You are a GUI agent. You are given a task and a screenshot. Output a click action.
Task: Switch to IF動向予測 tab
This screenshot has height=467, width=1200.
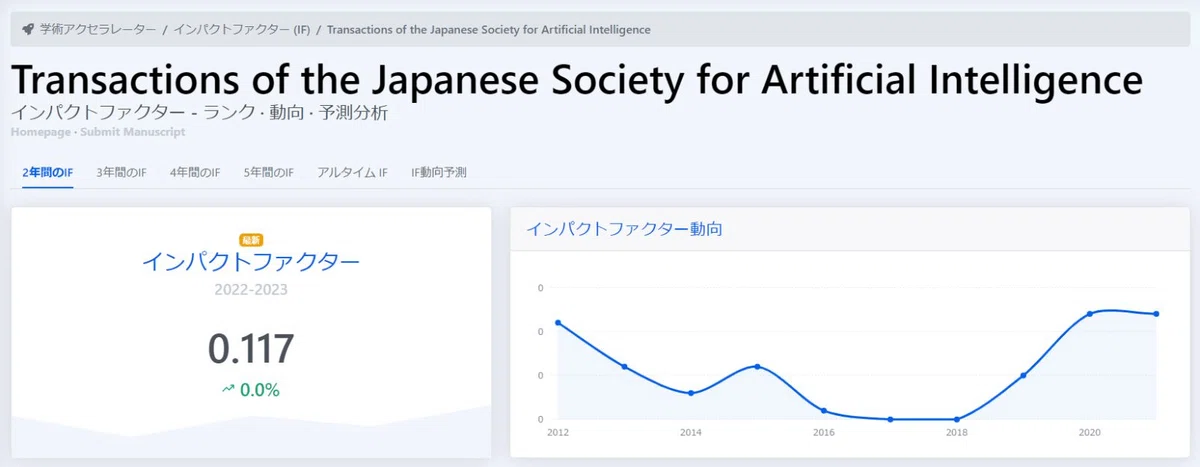pyautogui.click(x=439, y=172)
